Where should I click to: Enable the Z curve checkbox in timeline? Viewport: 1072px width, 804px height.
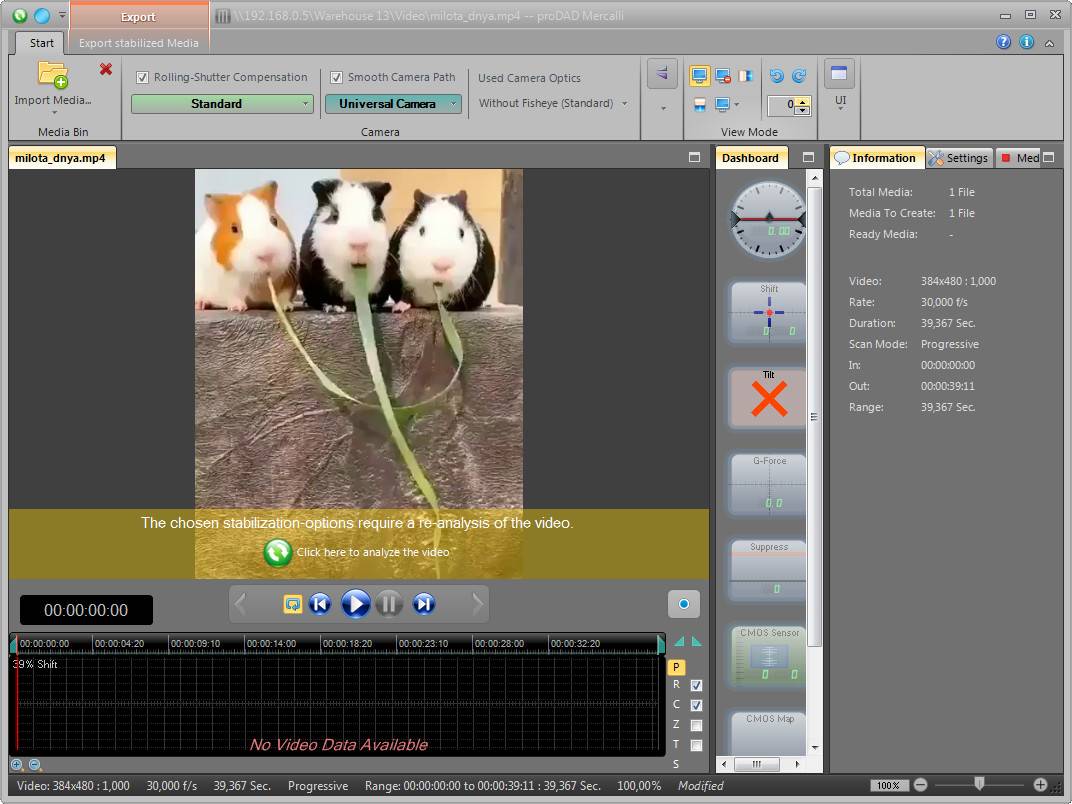pyautogui.click(x=696, y=725)
